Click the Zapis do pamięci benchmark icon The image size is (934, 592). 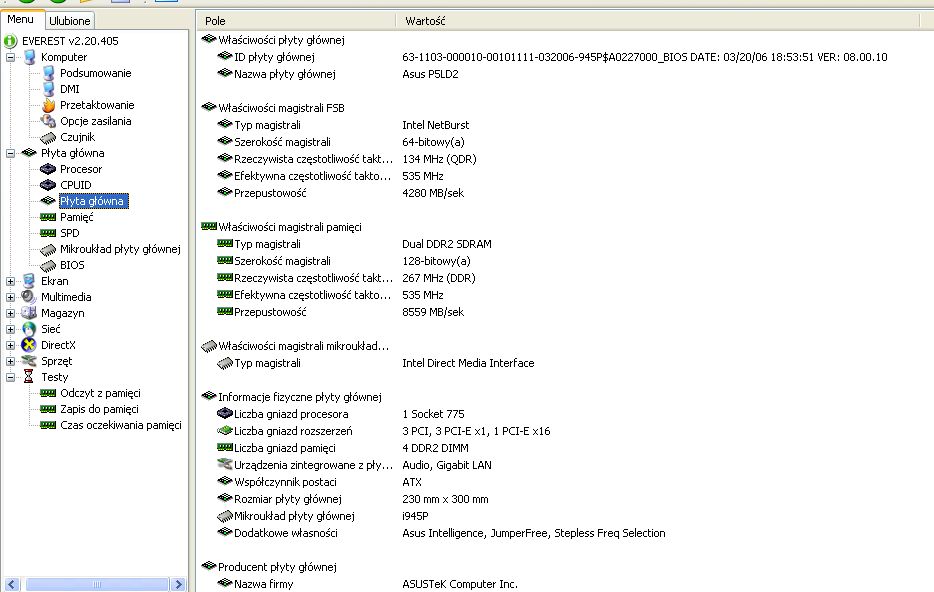tap(48, 409)
